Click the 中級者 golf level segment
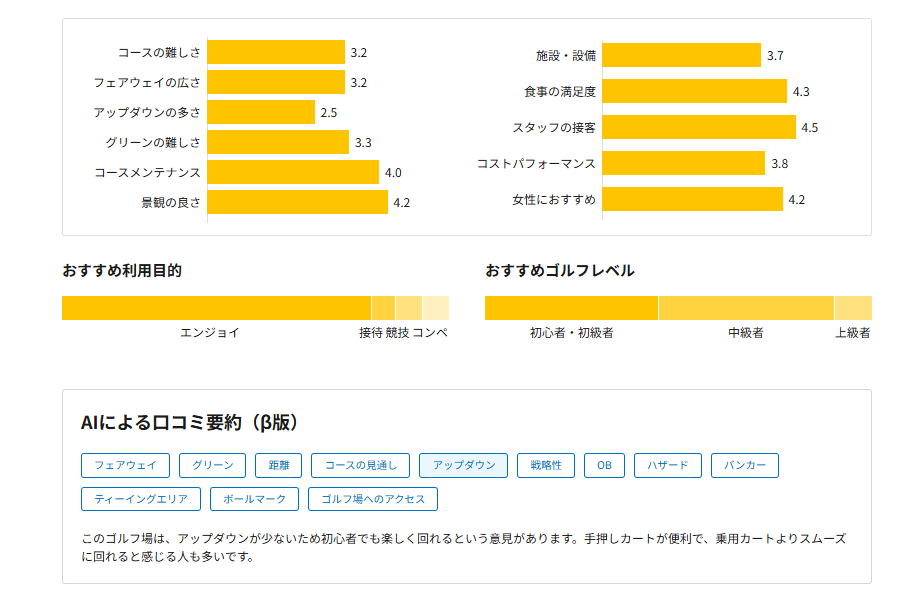 click(x=746, y=308)
